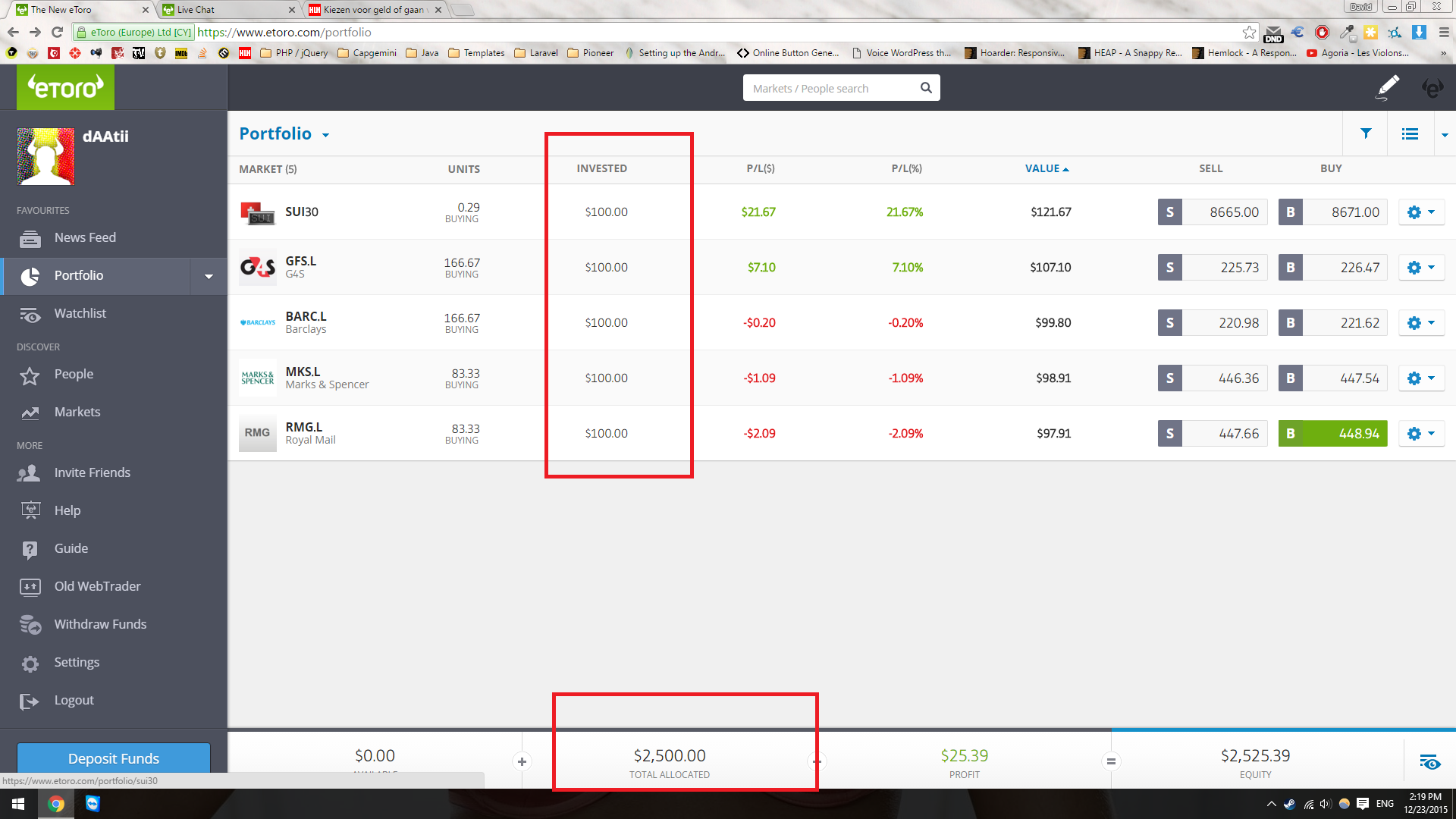
Task: Sell MKS.L at 446.36
Action: tap(1212, 378)
